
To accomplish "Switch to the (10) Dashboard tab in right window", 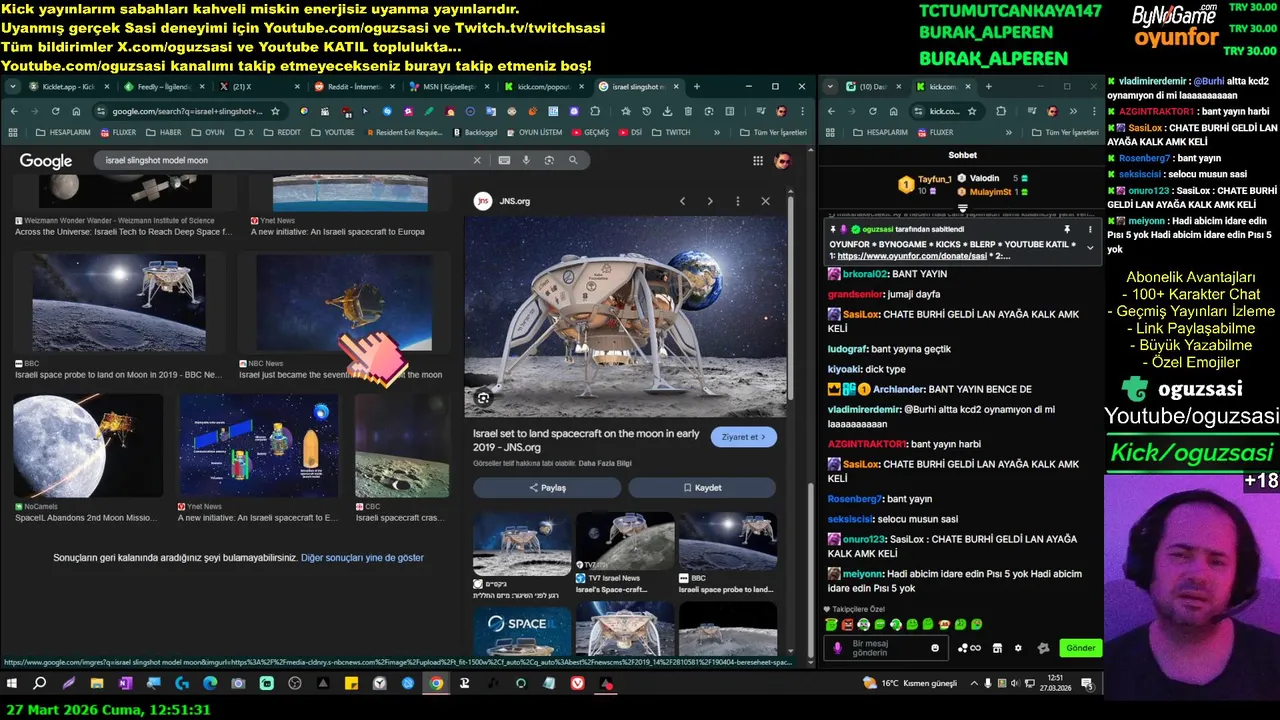I will point(872,87).
